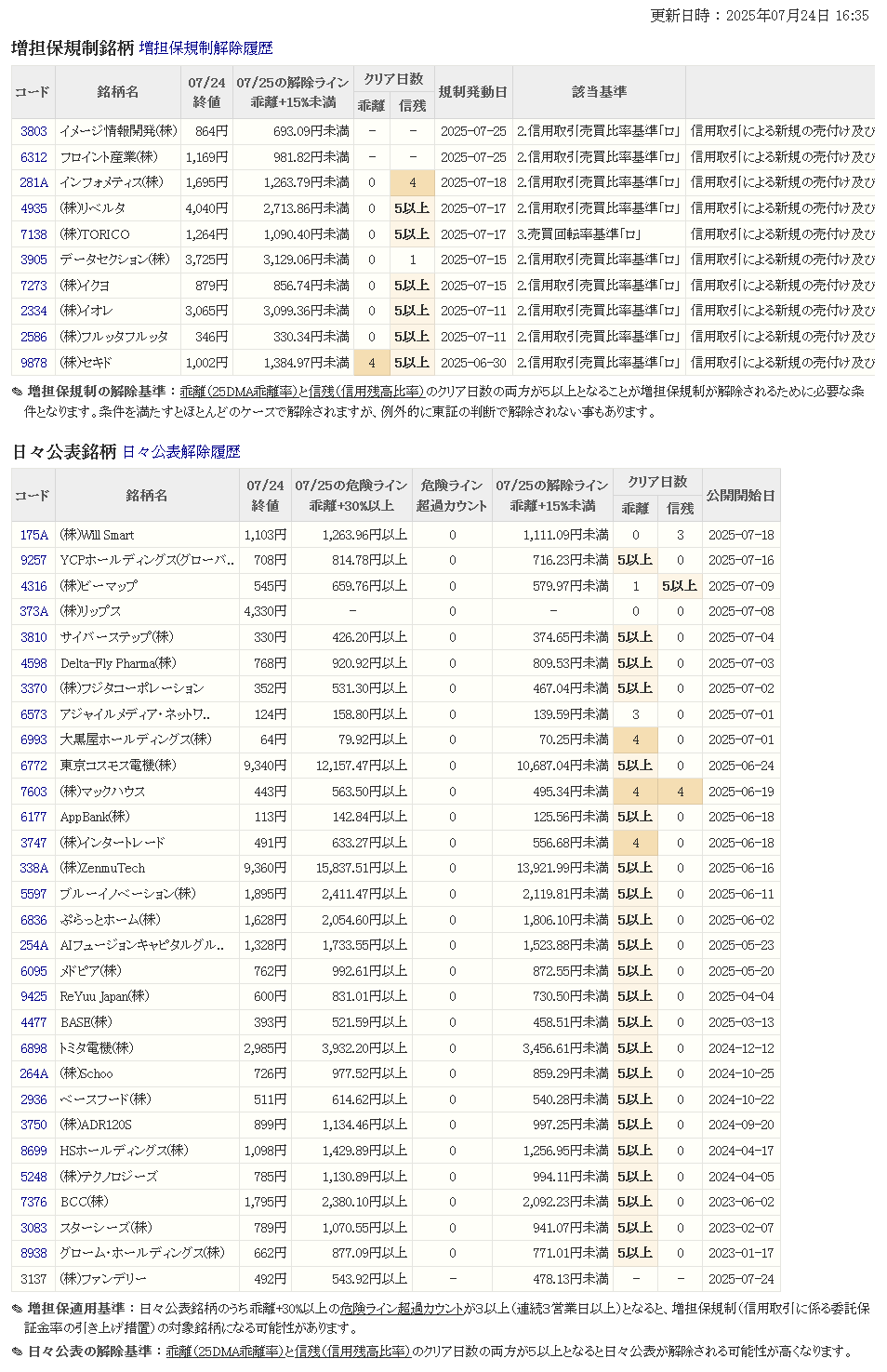Image resolution: width=887 pixels, height=1372 pixels.
Task: Open stock code 373A link
Action: [x=33, y=611]
